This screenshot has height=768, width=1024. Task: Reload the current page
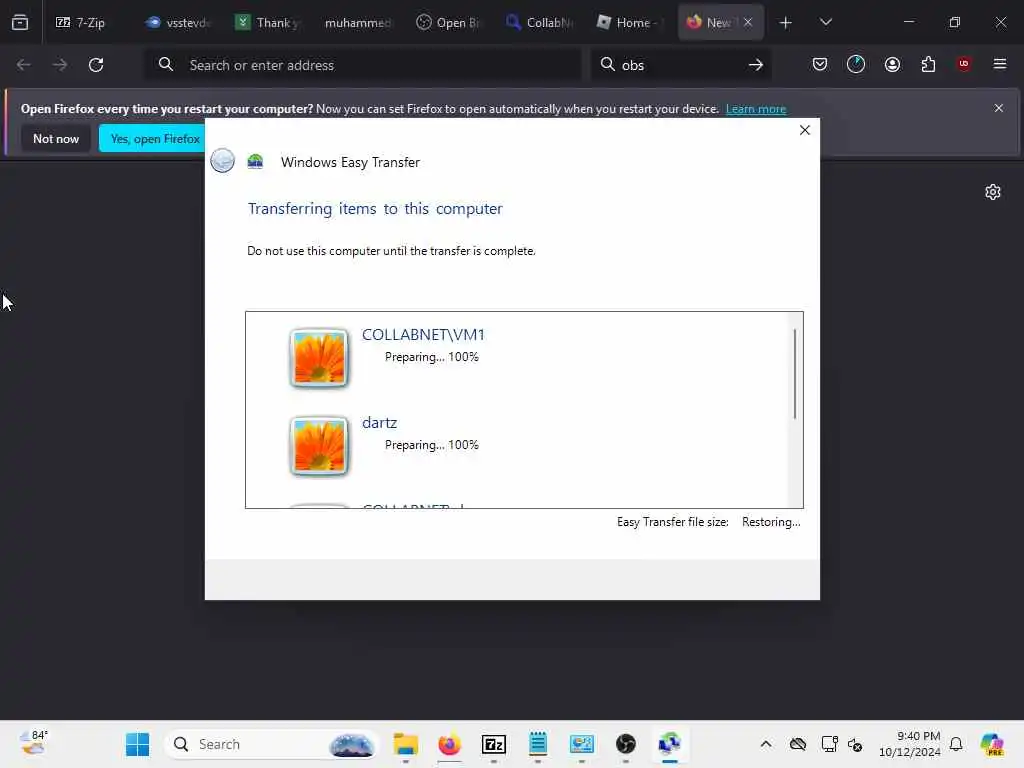tap(96, 65)
